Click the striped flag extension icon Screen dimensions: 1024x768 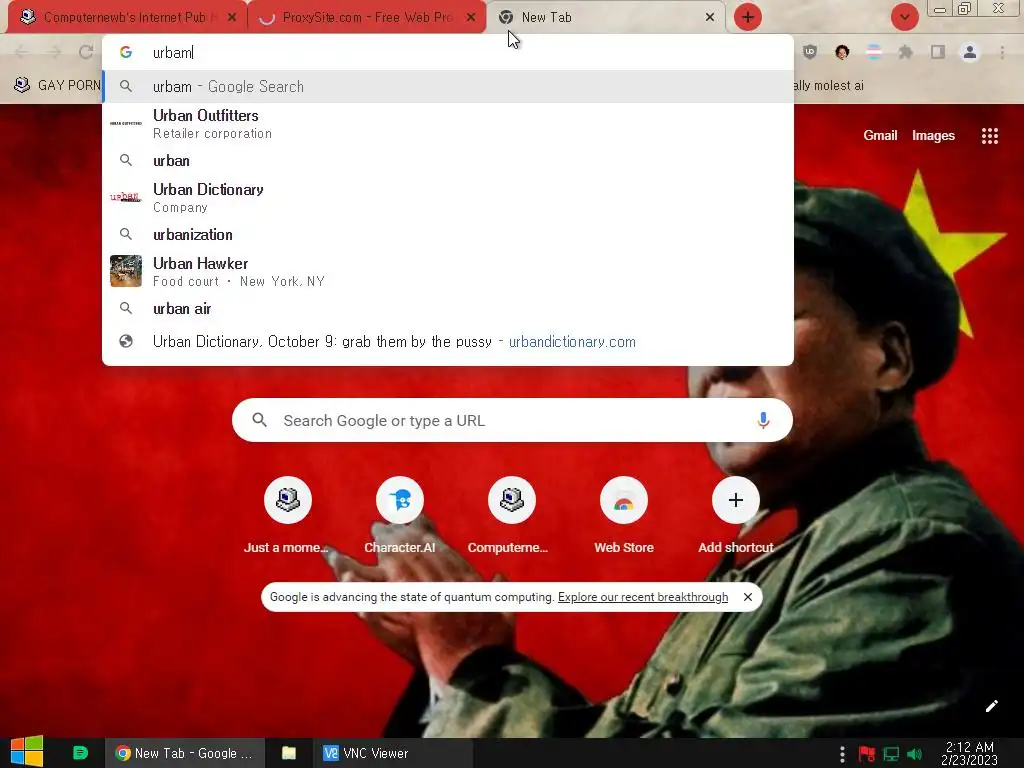click(x=874, y=52)
